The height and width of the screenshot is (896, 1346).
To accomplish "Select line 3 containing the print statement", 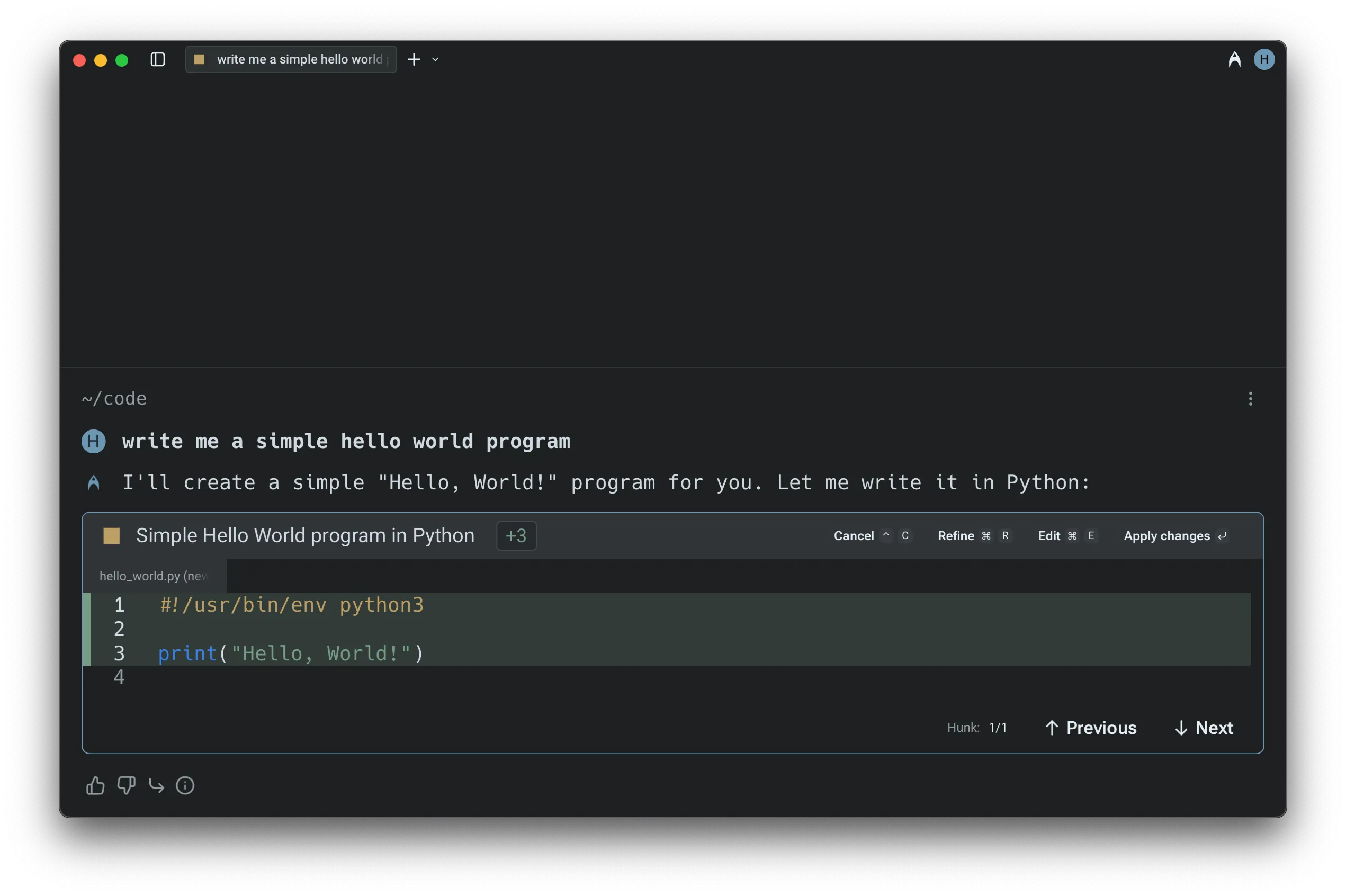I will pos(291,653).
